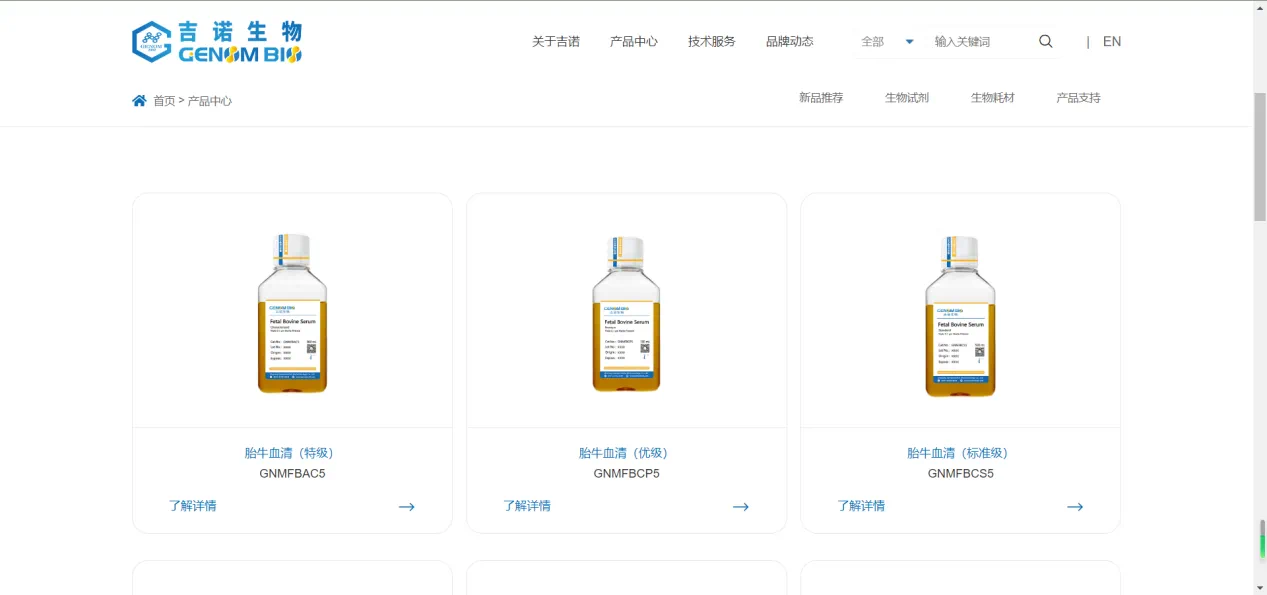Switch language to EN

point(1111,42)
